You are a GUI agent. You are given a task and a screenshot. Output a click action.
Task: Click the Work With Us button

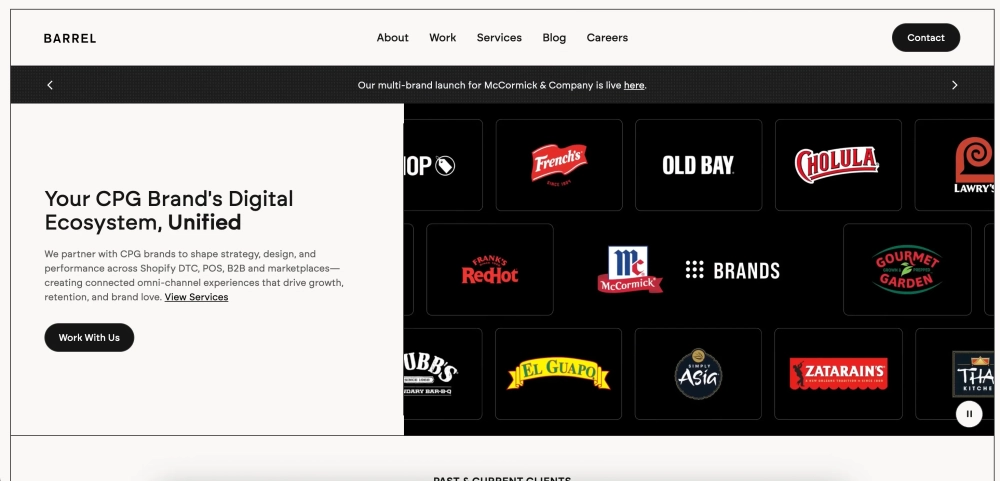89,338
